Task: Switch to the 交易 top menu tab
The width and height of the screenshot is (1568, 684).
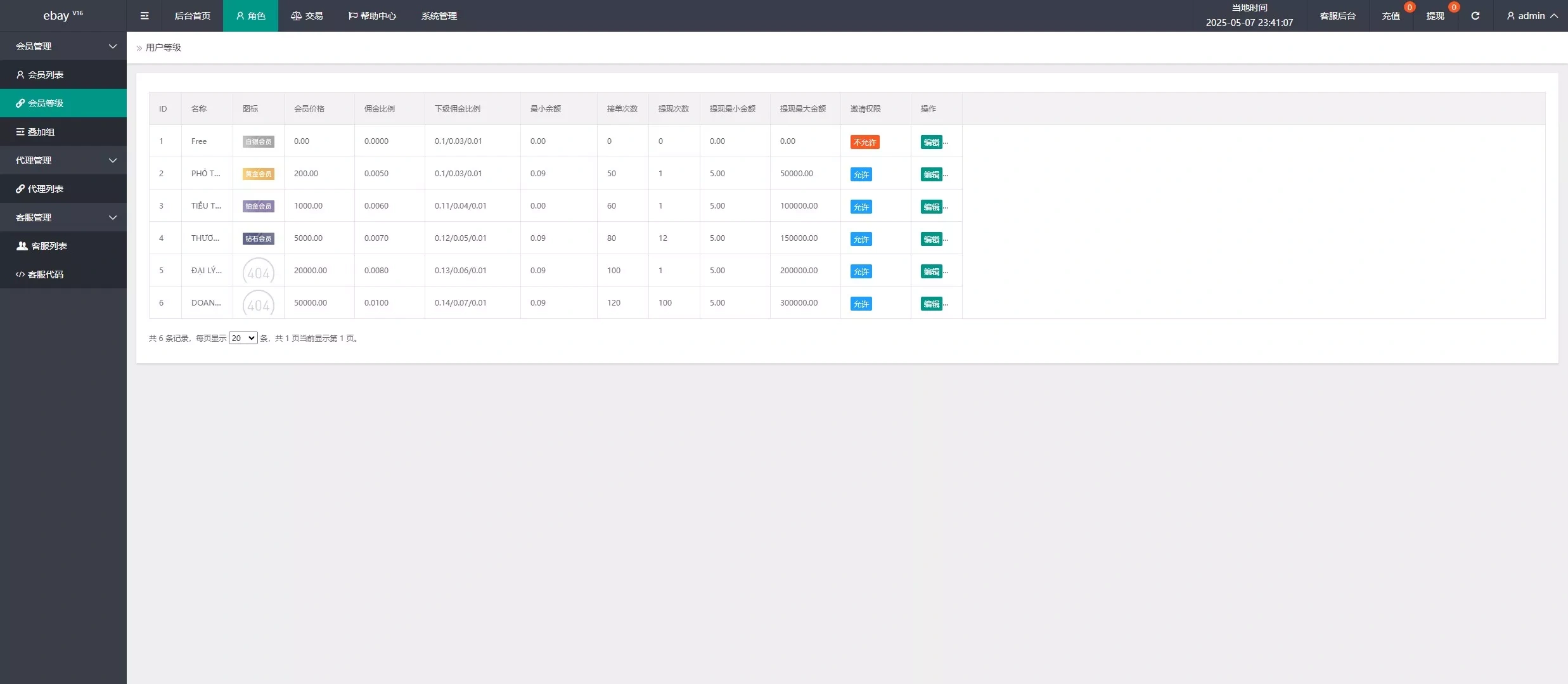Action: click(307, 16)
